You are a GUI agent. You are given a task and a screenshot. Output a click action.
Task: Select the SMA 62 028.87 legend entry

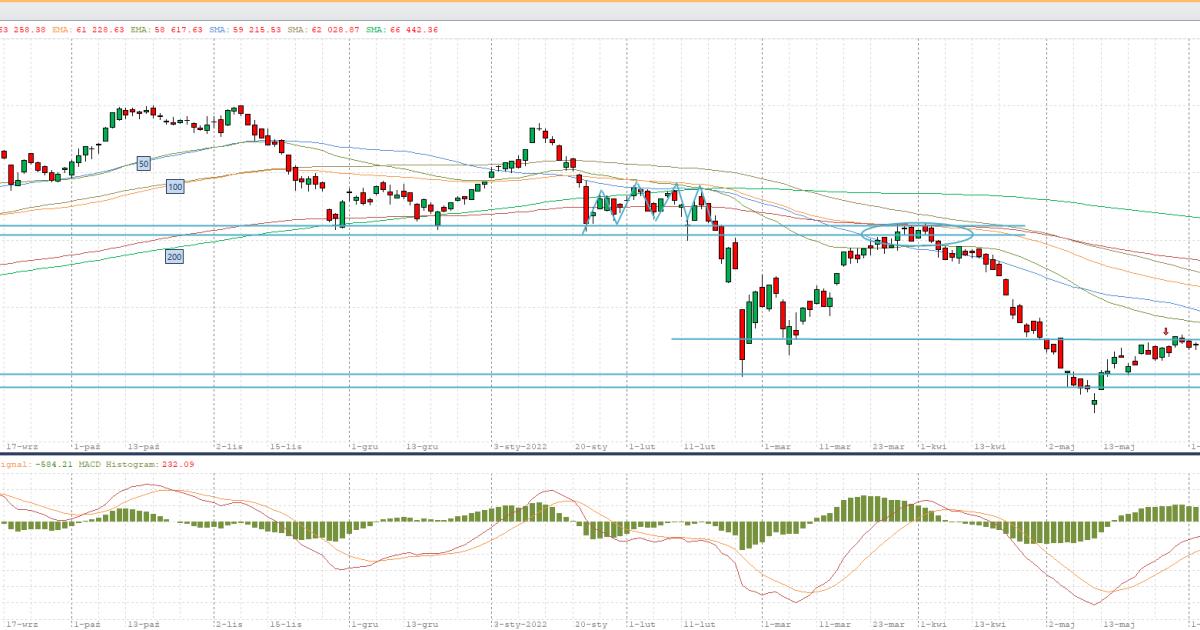pyautogui.click(x=324, y=30)
